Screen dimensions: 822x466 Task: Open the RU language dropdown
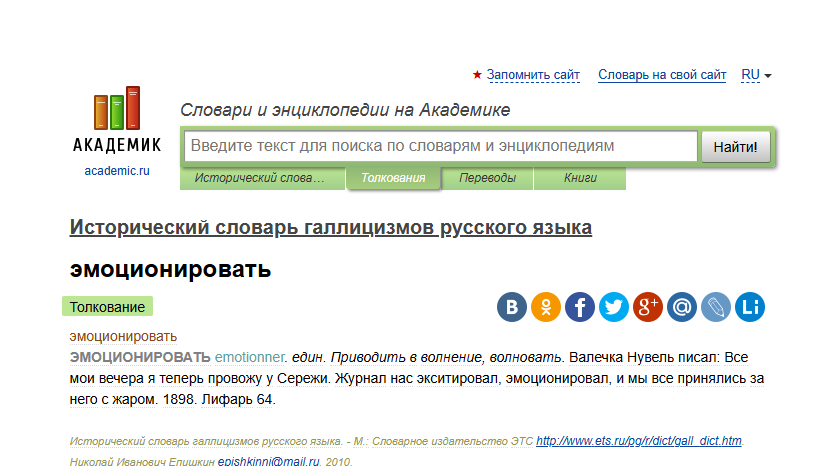tap(756, 75)
